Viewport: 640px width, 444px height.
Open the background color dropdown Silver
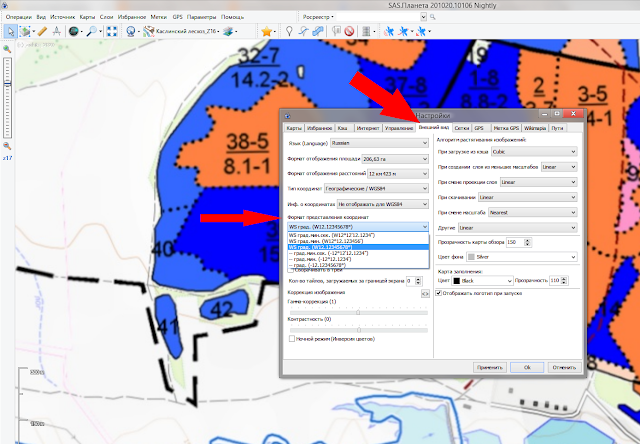point(522,257)
